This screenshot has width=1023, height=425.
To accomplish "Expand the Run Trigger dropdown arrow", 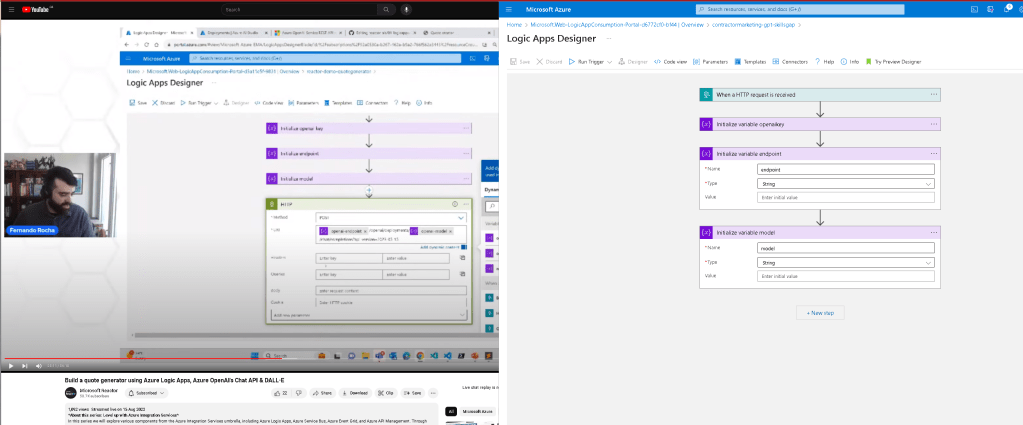I will [609, 62].
